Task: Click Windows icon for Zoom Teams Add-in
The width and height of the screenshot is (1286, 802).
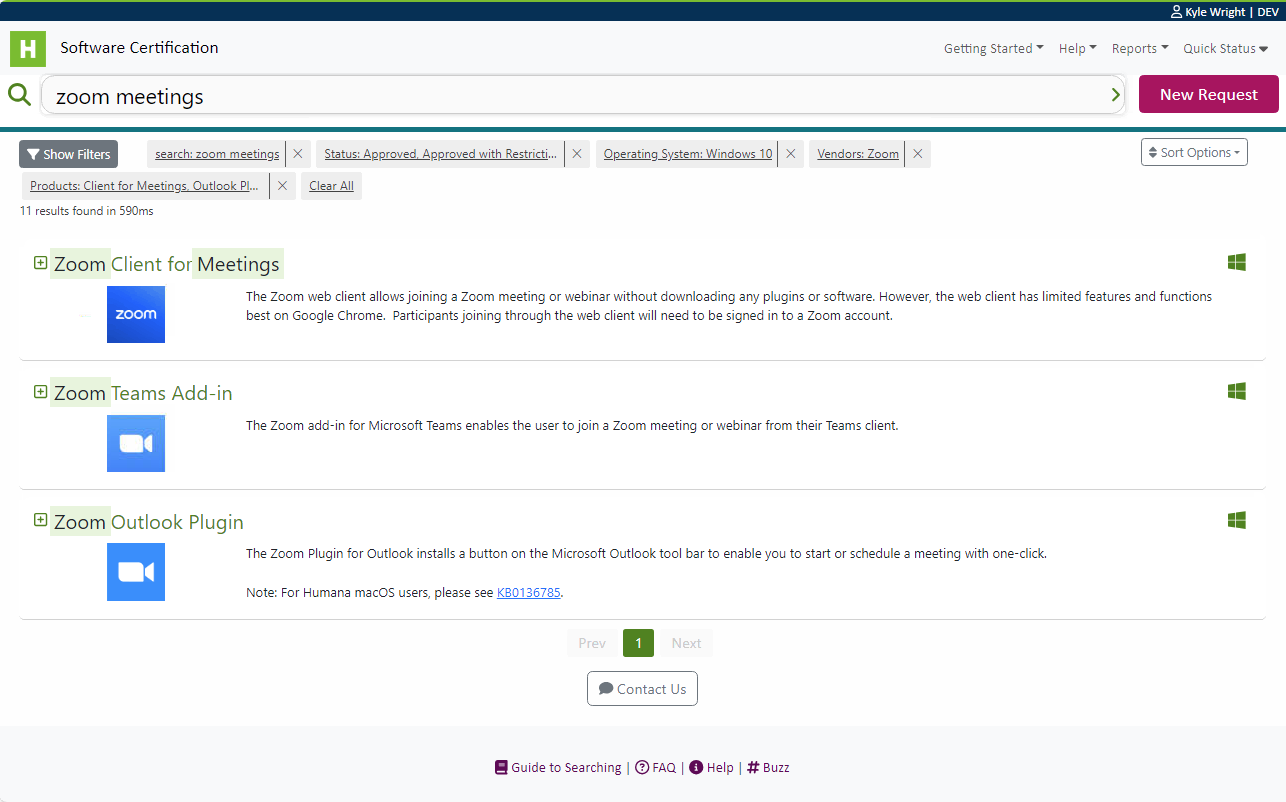Action: click(1237, 391)
